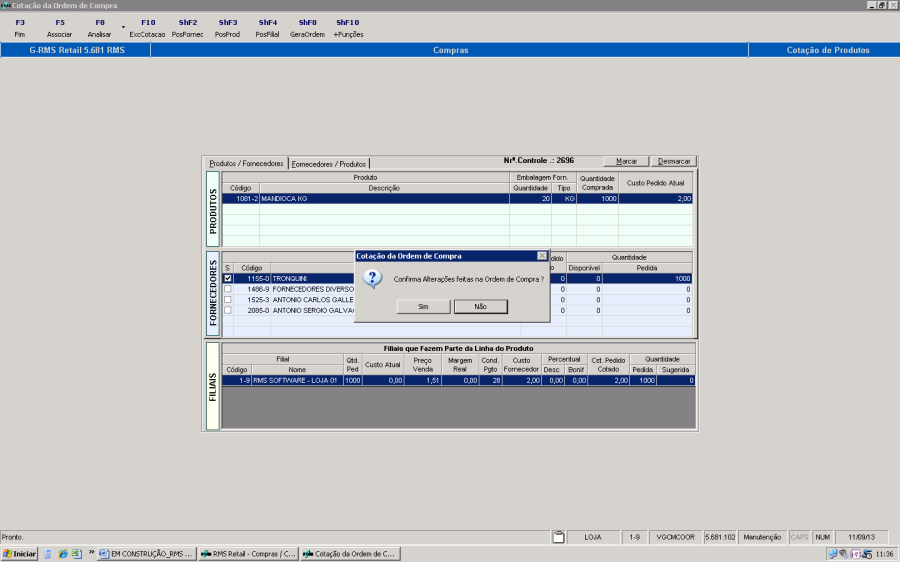Check the ANTONIO CARLOS GALLE supplier checkbox
This screenshot has width=900, height=562.
[x=228, y=300]
